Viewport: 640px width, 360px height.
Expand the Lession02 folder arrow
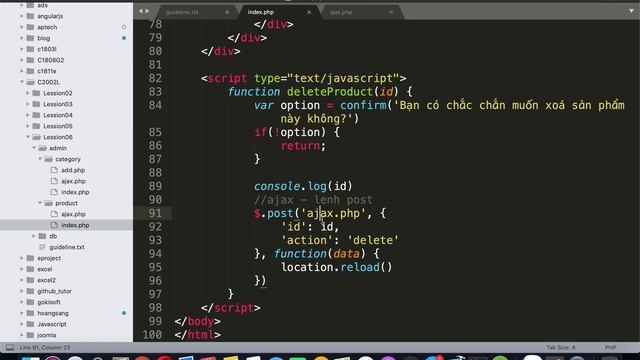28,93
